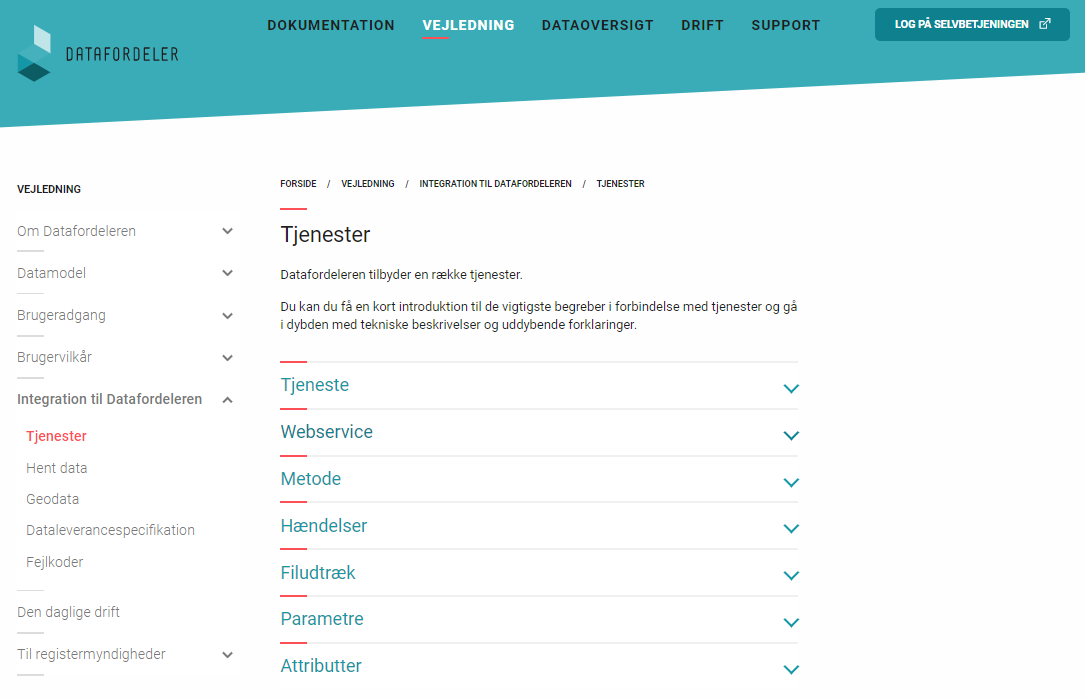Viewport: 1085px width, 699px height.
Task: Expand the Brugeradgang sidebar chevron
Action: click(x=227, y=316)
